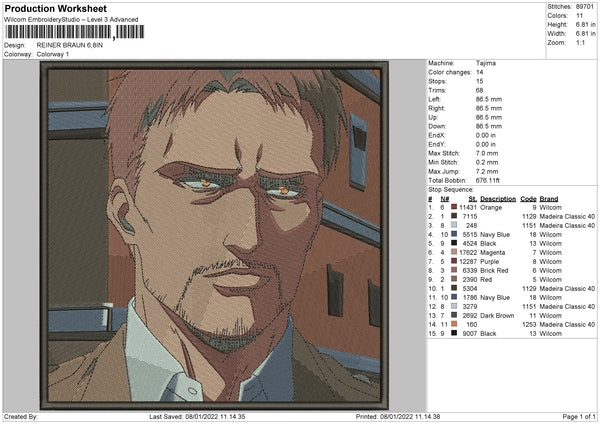Click Wilcom EmbroideryStudio – Level 3 Advanced text
Viewport: 600px width, 424px height.
click(x=71, y=20)
